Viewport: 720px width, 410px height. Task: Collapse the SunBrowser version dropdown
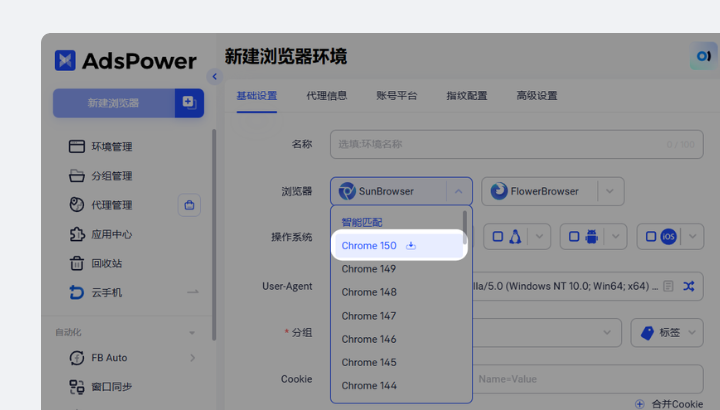(459, 191)
